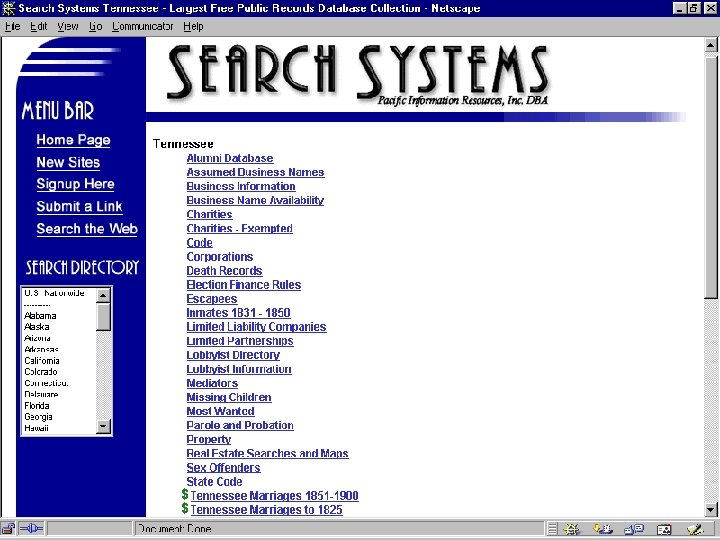The height and width of the screenshot is (540, 720).
Task: Click the State Code entry
Action: 214,482
